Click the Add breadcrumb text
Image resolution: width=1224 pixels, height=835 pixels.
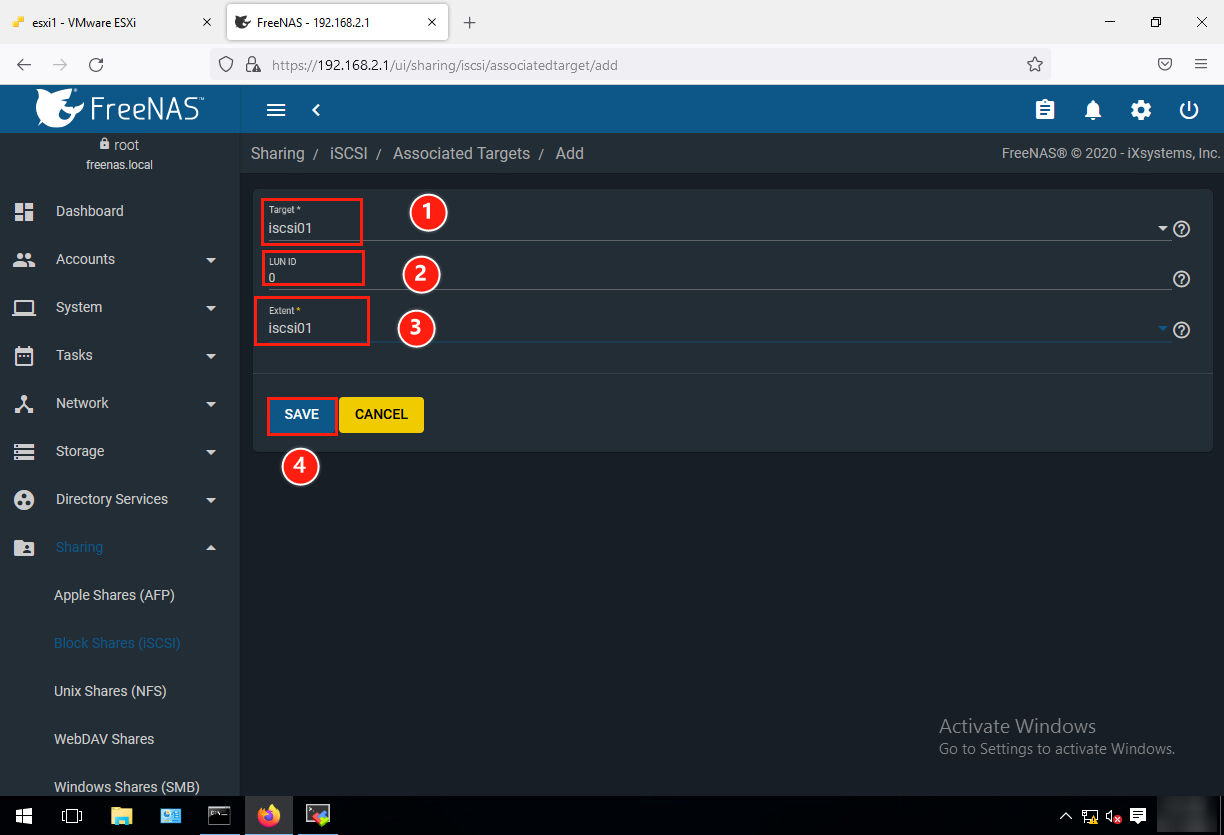570,154
